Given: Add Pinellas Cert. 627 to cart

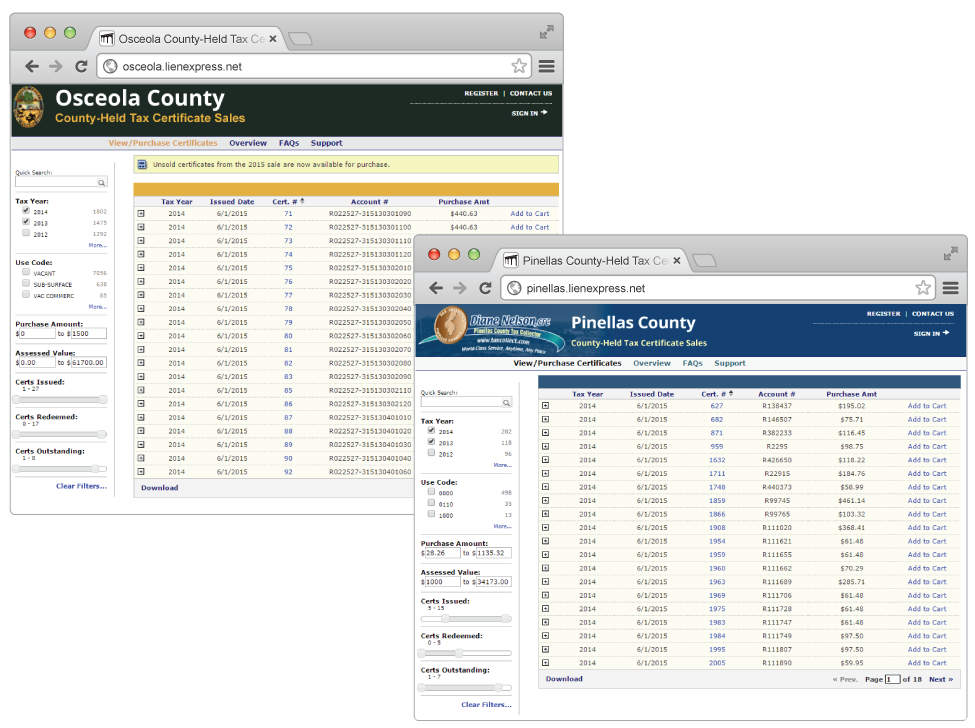Looking at the screenshot, I should click(926, 406).
